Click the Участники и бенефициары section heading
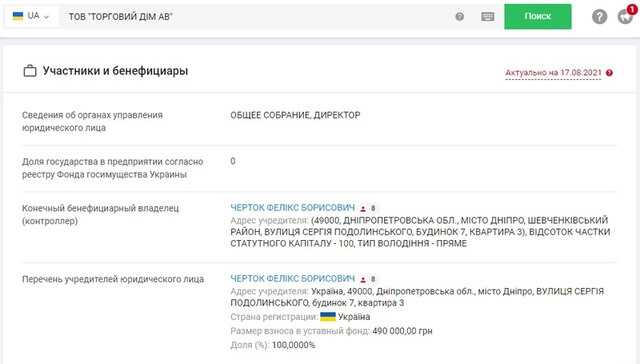This screenshot has height=364, width=640. [x=116, y=71]
